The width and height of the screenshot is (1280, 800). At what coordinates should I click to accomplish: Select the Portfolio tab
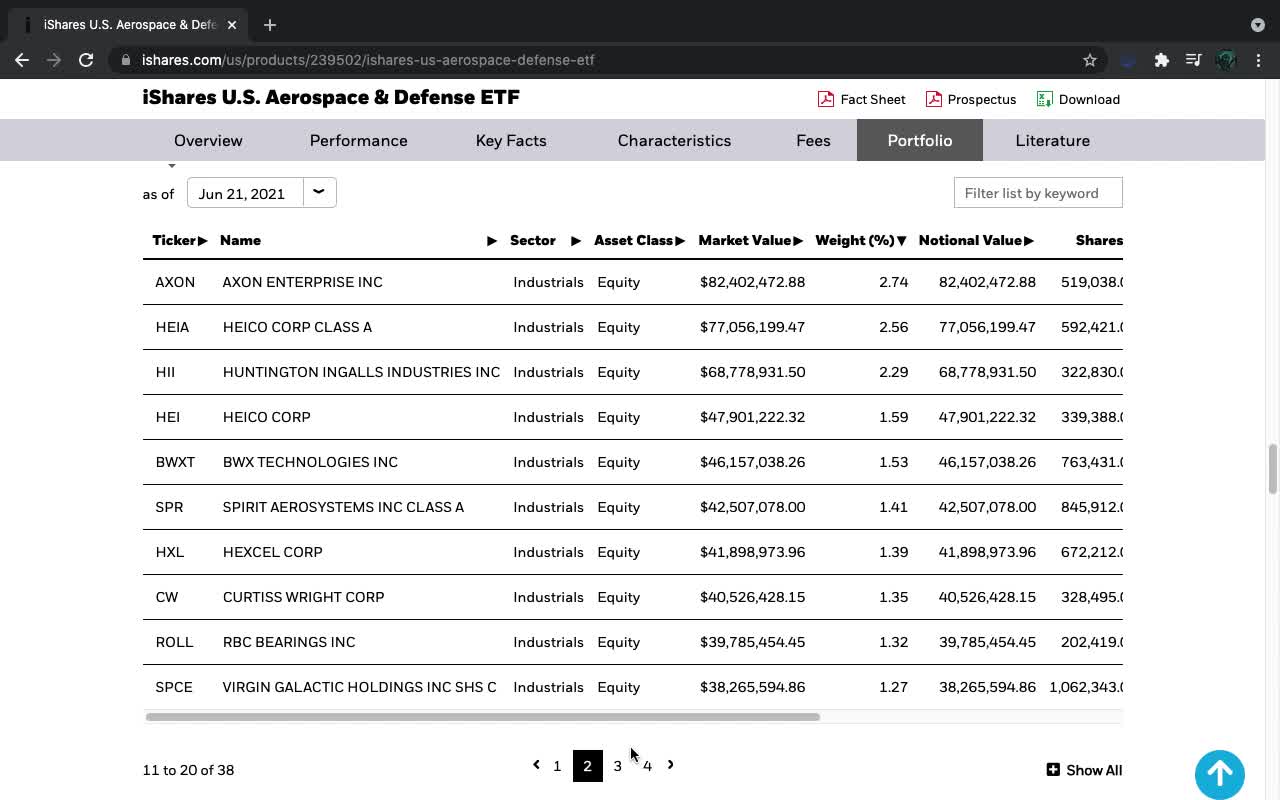pyautogui.click(x=920, y=140)
